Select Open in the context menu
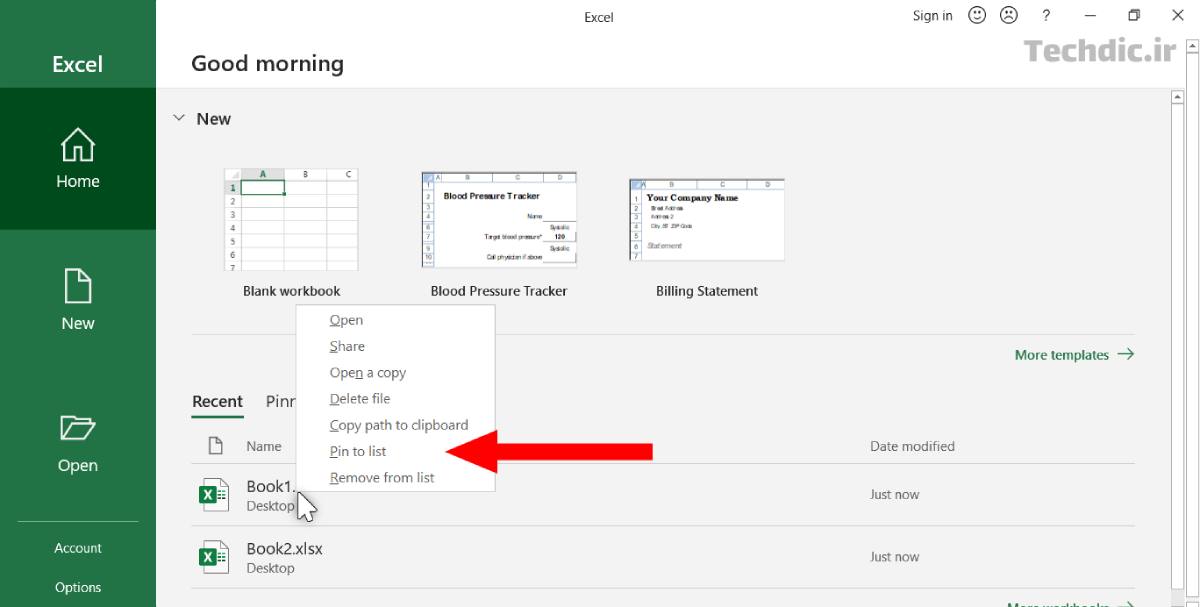 point(396,320)
